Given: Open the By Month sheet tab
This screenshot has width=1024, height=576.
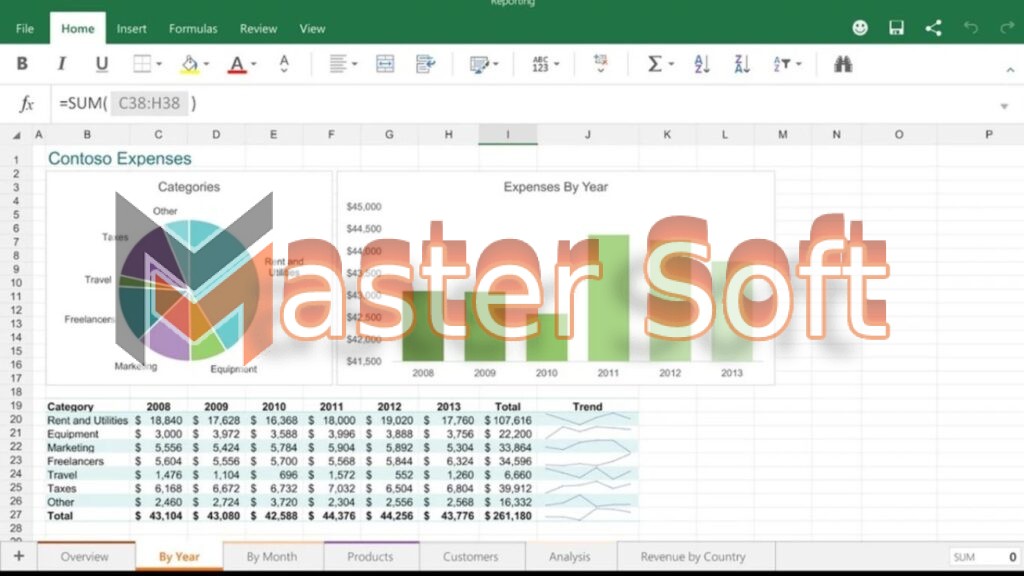Looking at the screenshot, I should coord(271,557).
